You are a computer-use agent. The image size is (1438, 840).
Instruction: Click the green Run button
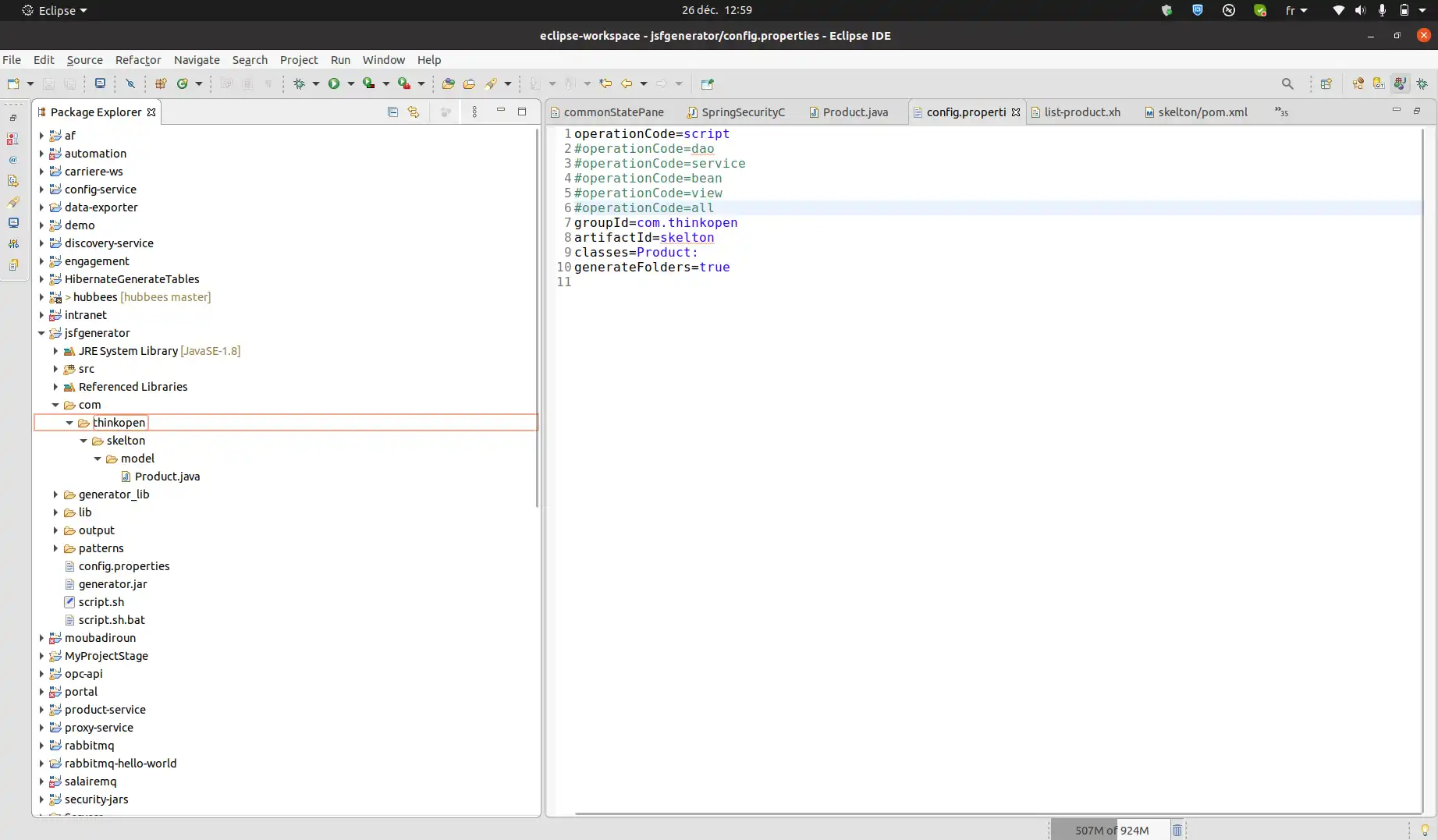pyautogui.click(x=334, y=83)
